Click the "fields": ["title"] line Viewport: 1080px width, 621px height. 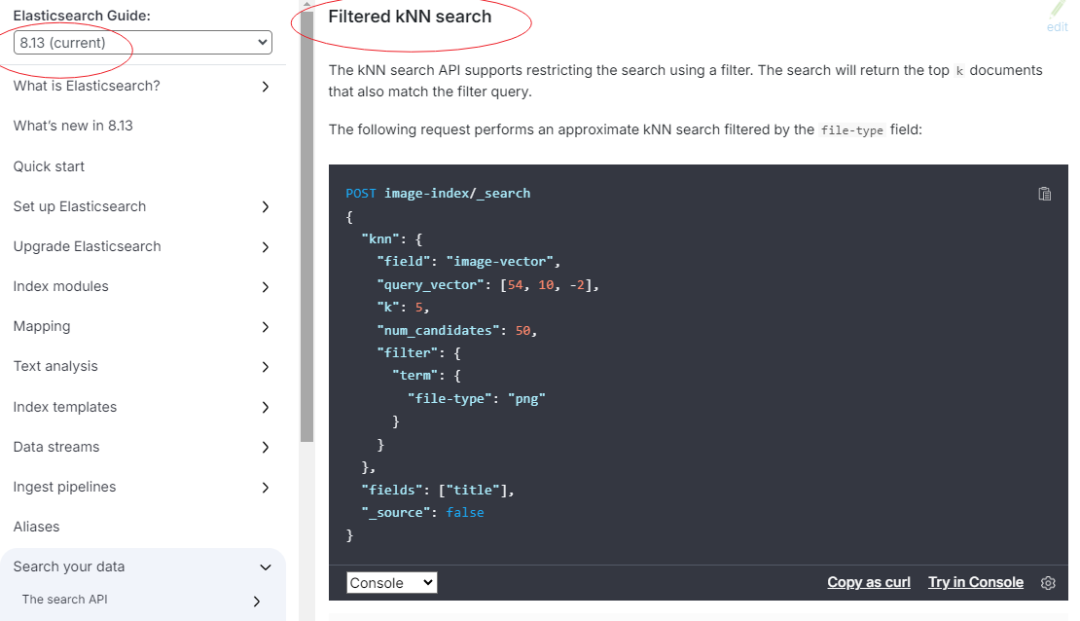(x=437, y=490)
